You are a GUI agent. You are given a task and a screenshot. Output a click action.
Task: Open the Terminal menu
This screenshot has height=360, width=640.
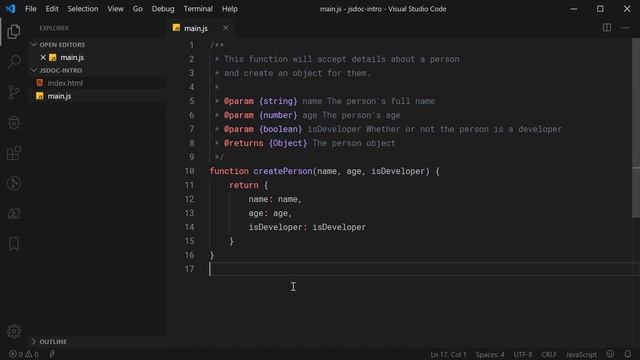(x=198, y=9)
